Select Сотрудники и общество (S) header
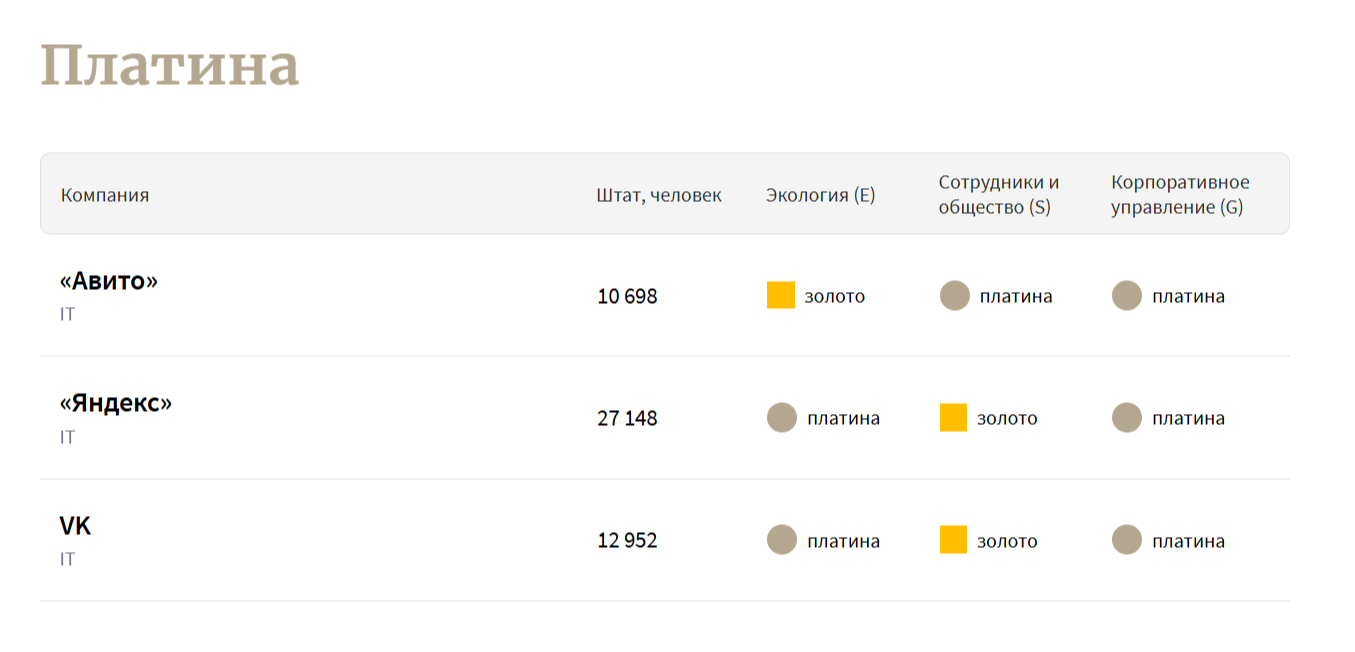 [999, 195]
